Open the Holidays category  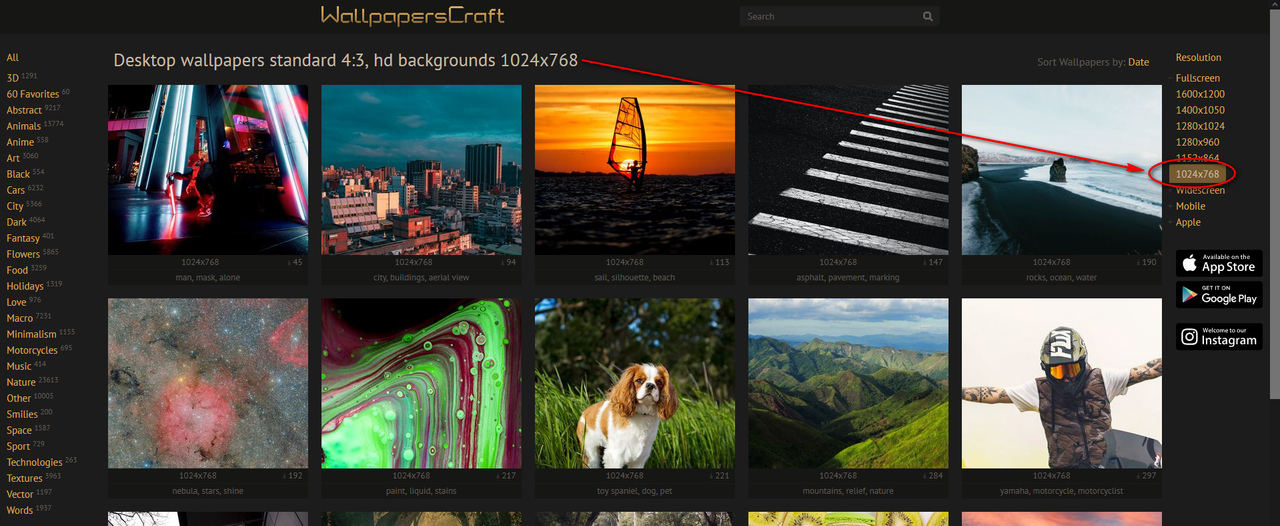25,286
